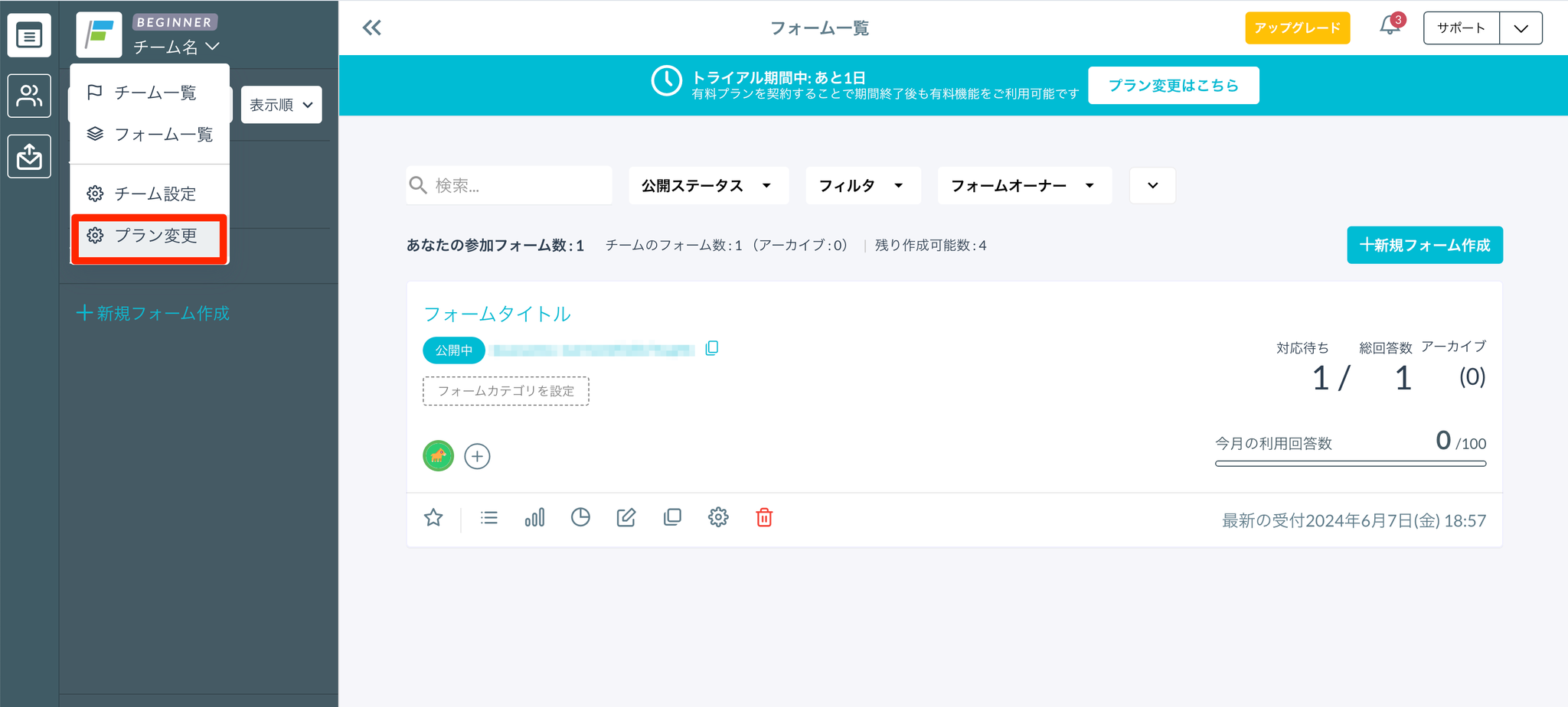Click the アーカイブ count (0)
This screenshot has height=707, width=1568.
(x=1472, y=376)
